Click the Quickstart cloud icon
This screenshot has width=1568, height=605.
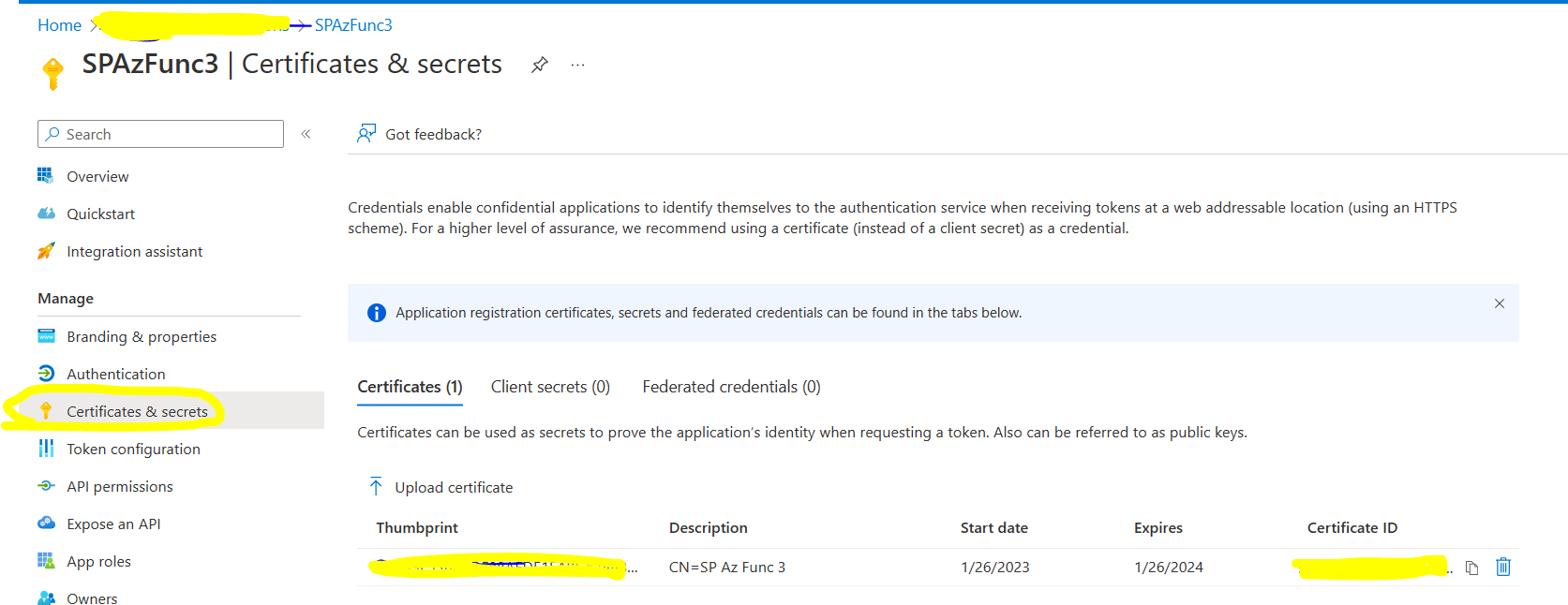click(46, 213)
